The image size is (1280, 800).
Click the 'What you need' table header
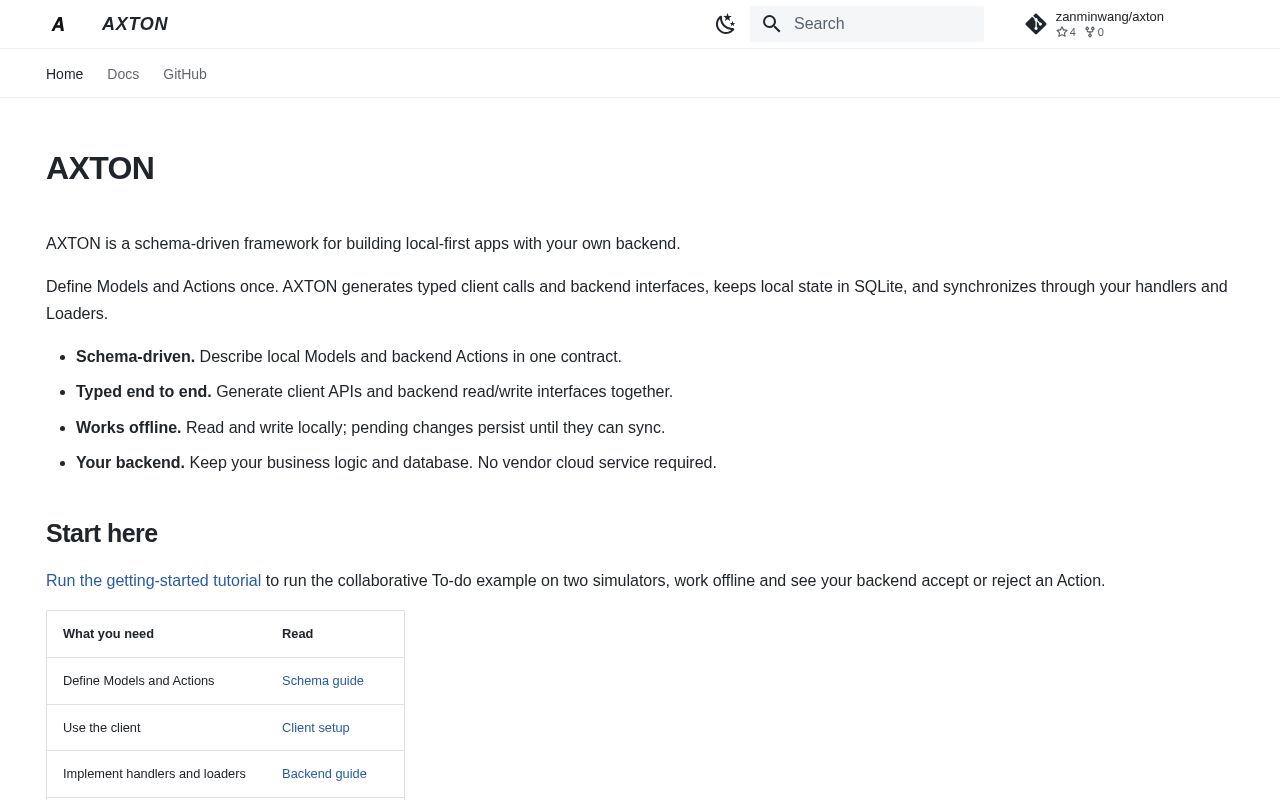tap(108, 634)
